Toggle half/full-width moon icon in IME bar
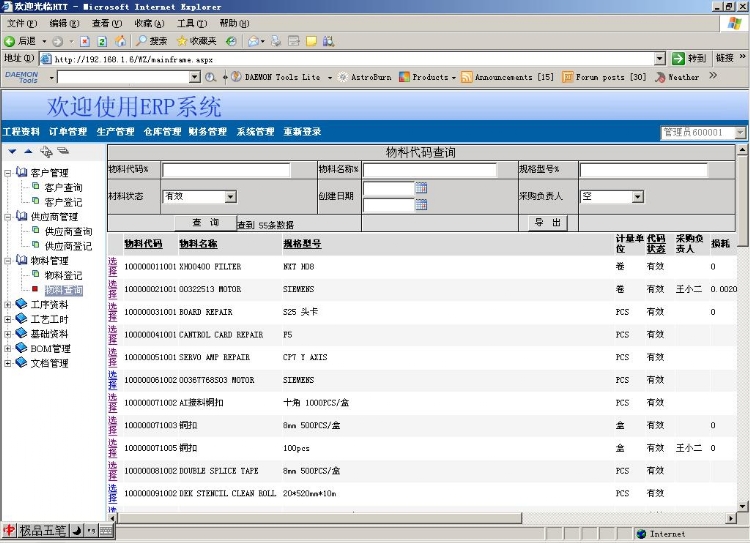750x543 pixels. (x=77, y=530)
